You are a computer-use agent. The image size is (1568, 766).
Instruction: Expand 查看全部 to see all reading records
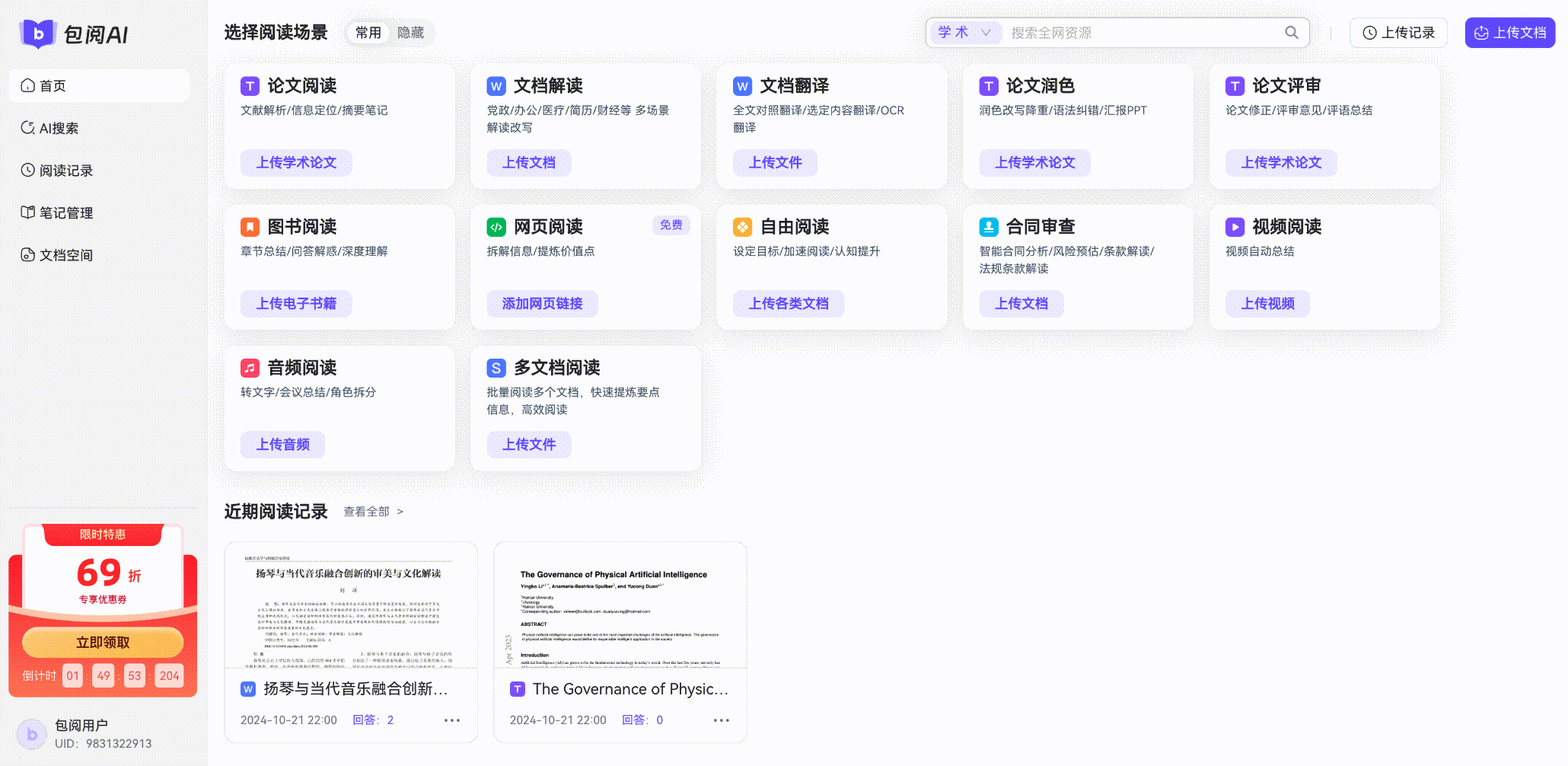click(x=368, y=511)
